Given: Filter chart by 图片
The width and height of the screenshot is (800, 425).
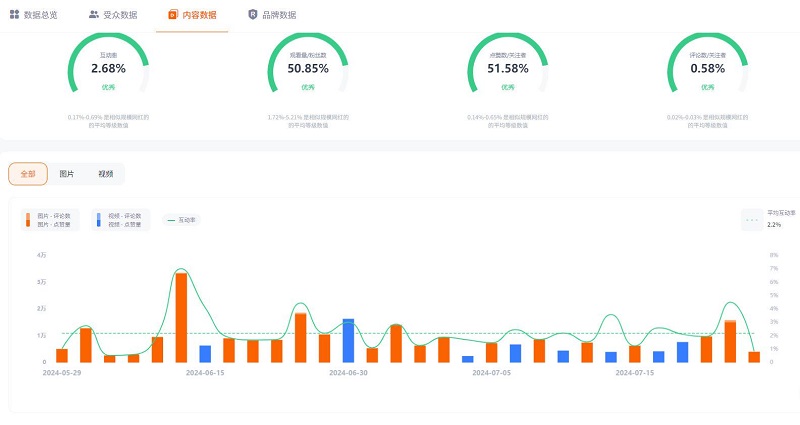Looking at the screenshot, I should point(67,174).
